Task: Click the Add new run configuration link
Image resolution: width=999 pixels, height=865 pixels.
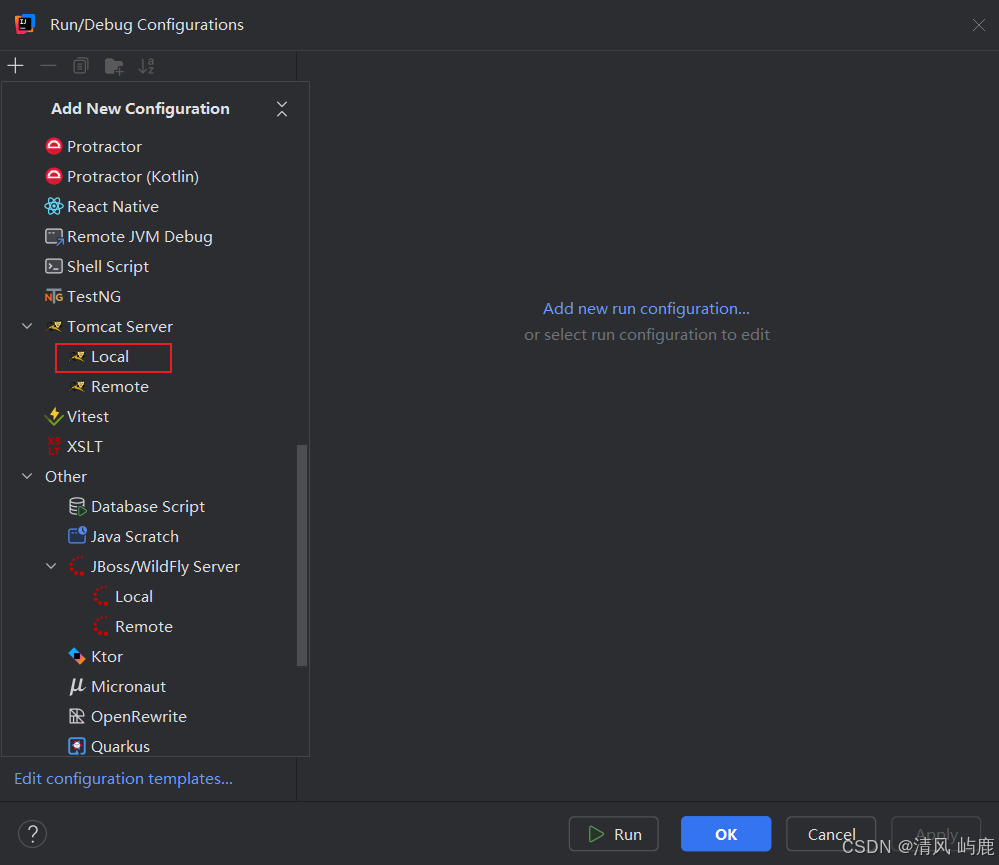Action: pos(646,309)
